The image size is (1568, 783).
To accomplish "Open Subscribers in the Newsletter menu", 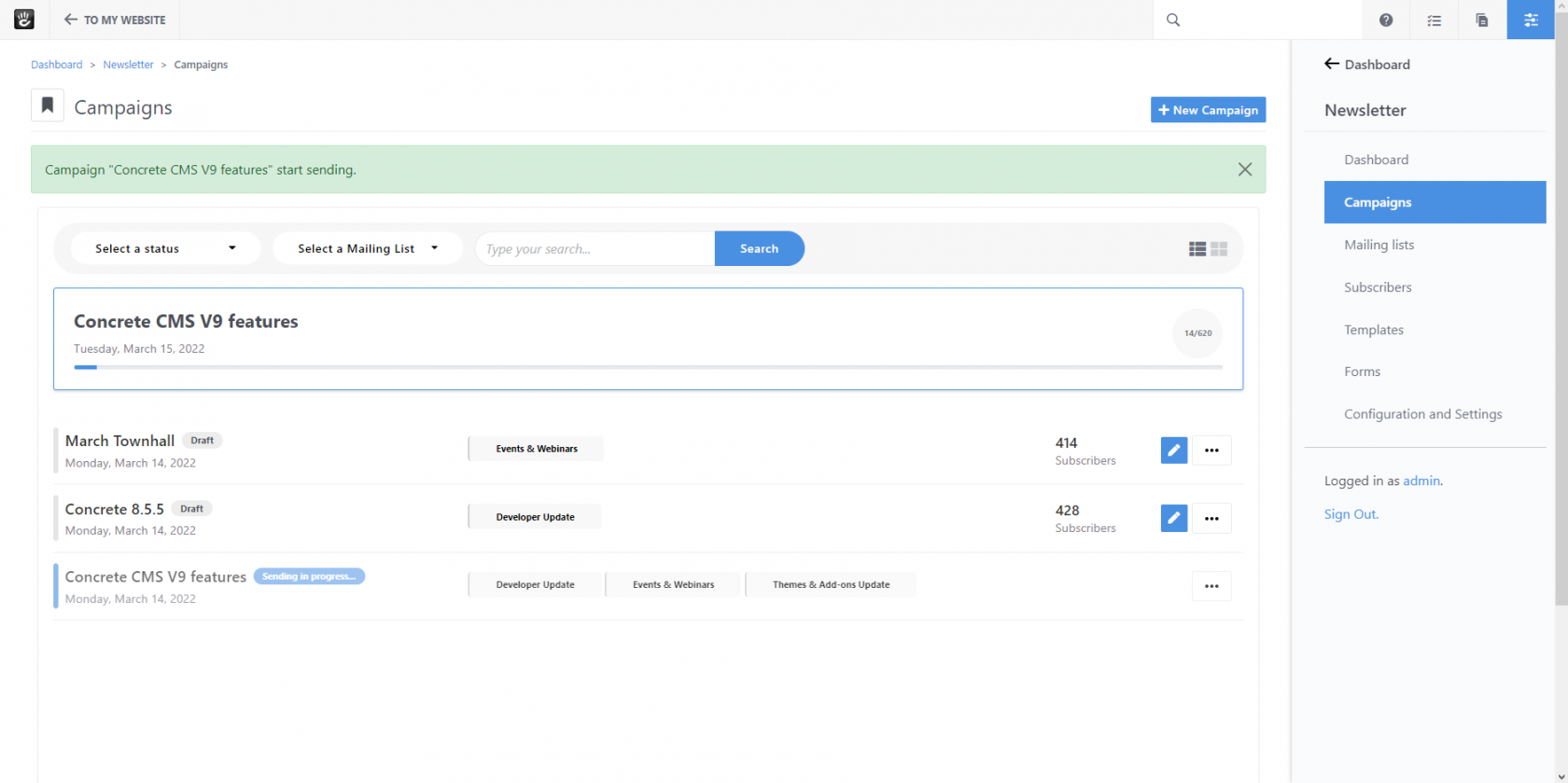I will [x=1378, y=287].
